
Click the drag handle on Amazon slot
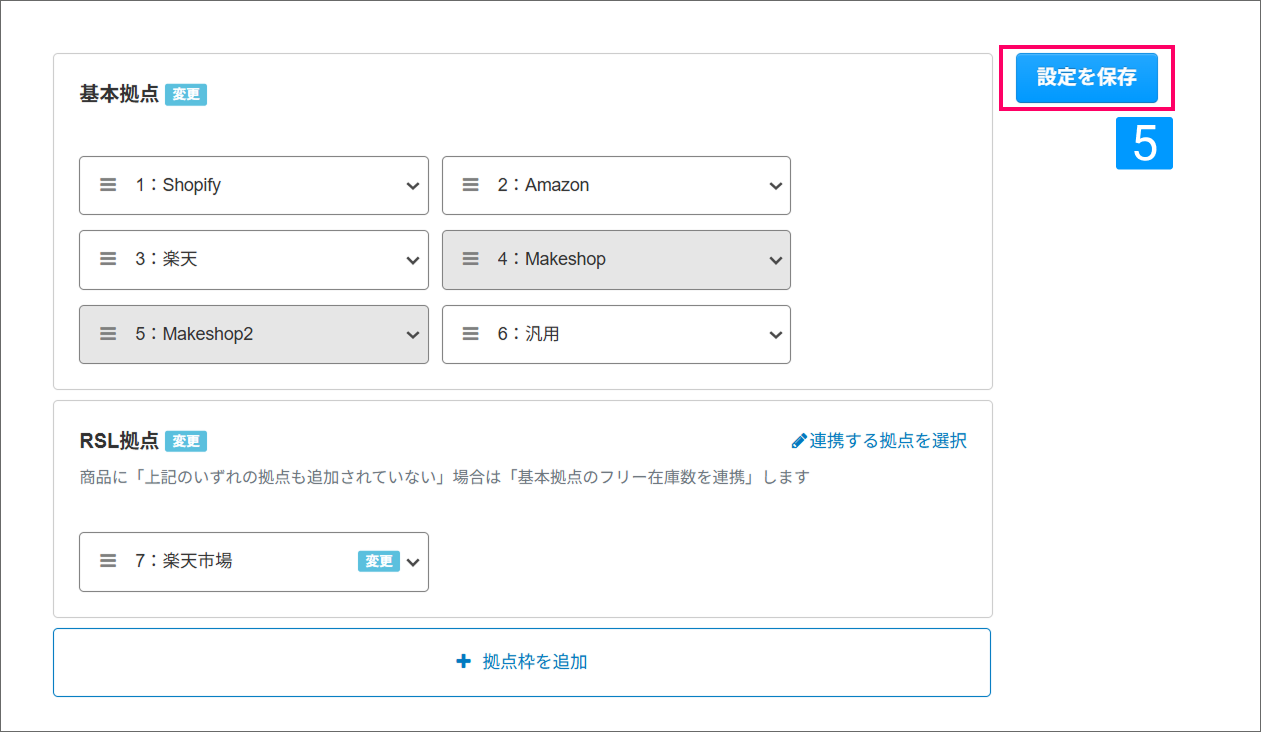(470, 185)
